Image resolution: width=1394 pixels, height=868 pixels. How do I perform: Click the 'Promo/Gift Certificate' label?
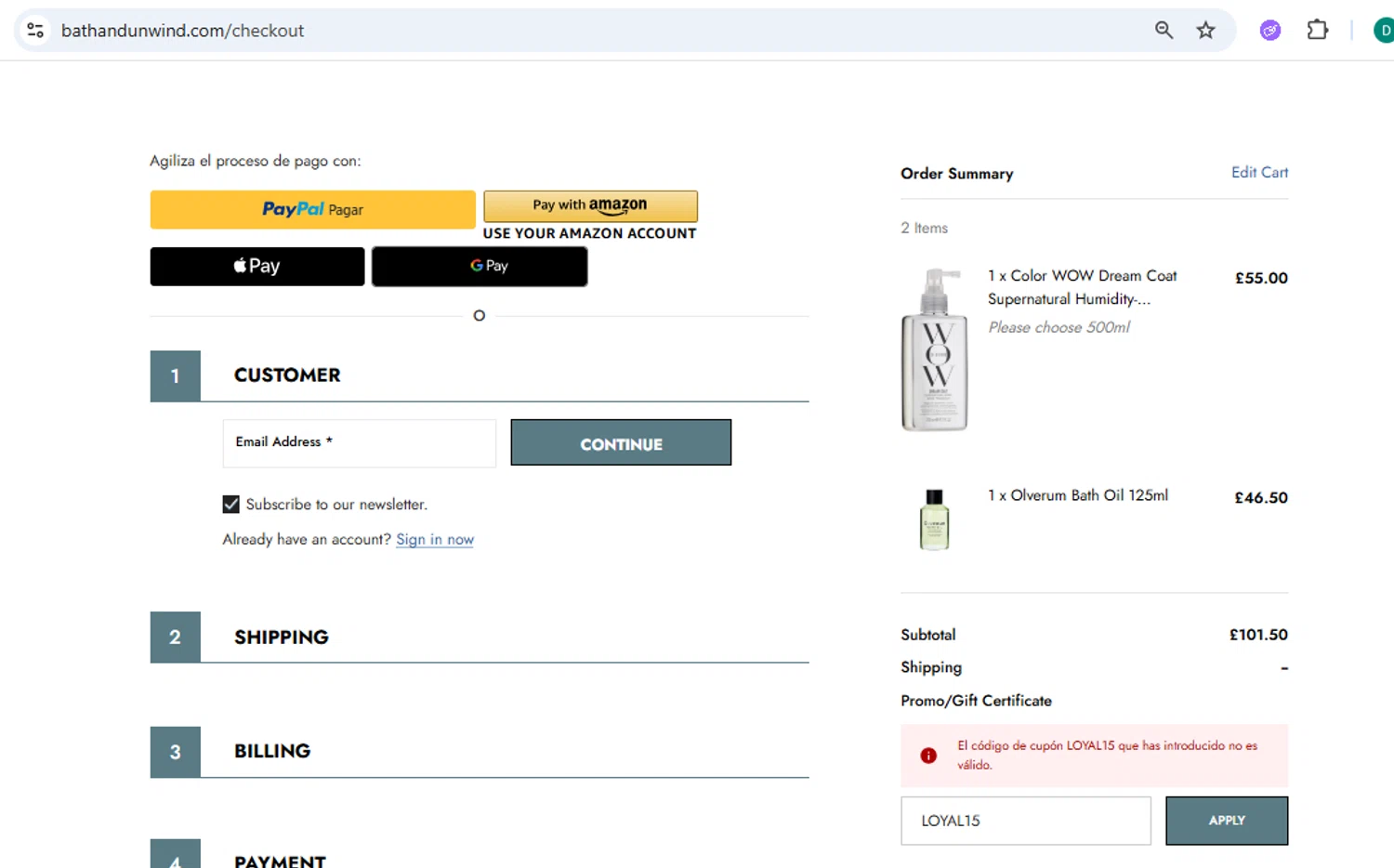click(x=976, y=701)
